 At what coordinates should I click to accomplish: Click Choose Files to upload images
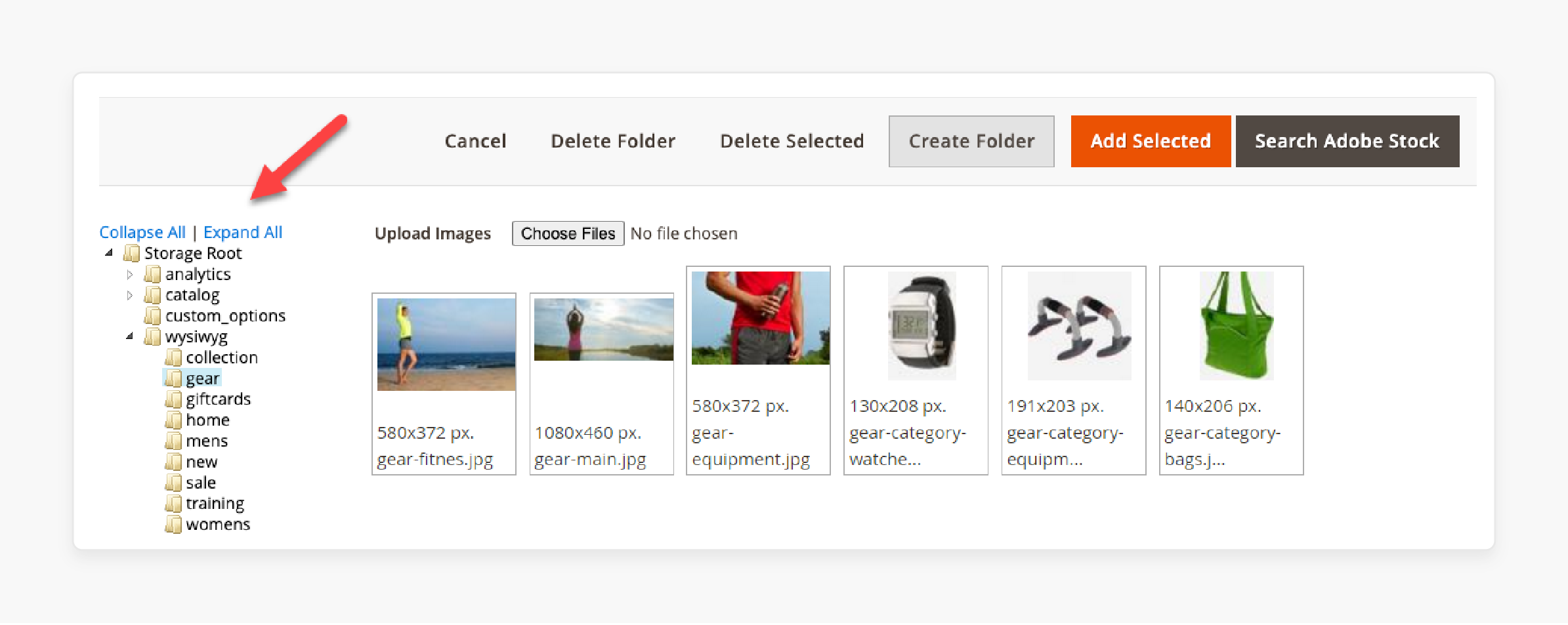[568, 233]
